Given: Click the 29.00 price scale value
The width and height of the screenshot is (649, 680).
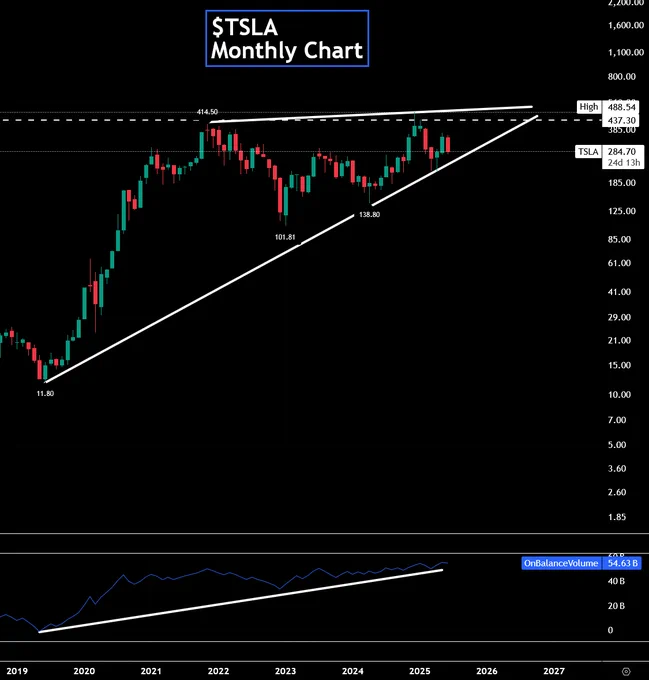Looking at the screenshot, I should point(619,317).
